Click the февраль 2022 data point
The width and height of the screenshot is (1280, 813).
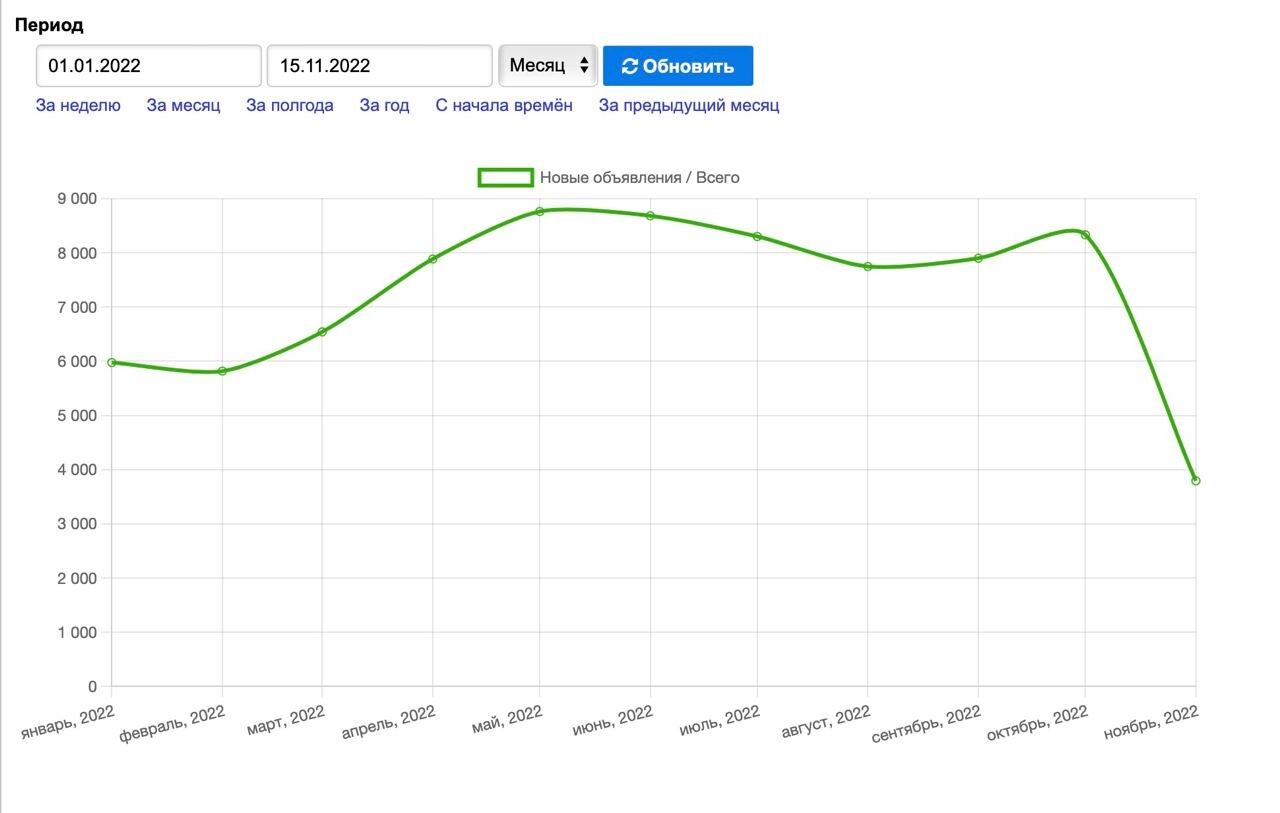point(222,371)
